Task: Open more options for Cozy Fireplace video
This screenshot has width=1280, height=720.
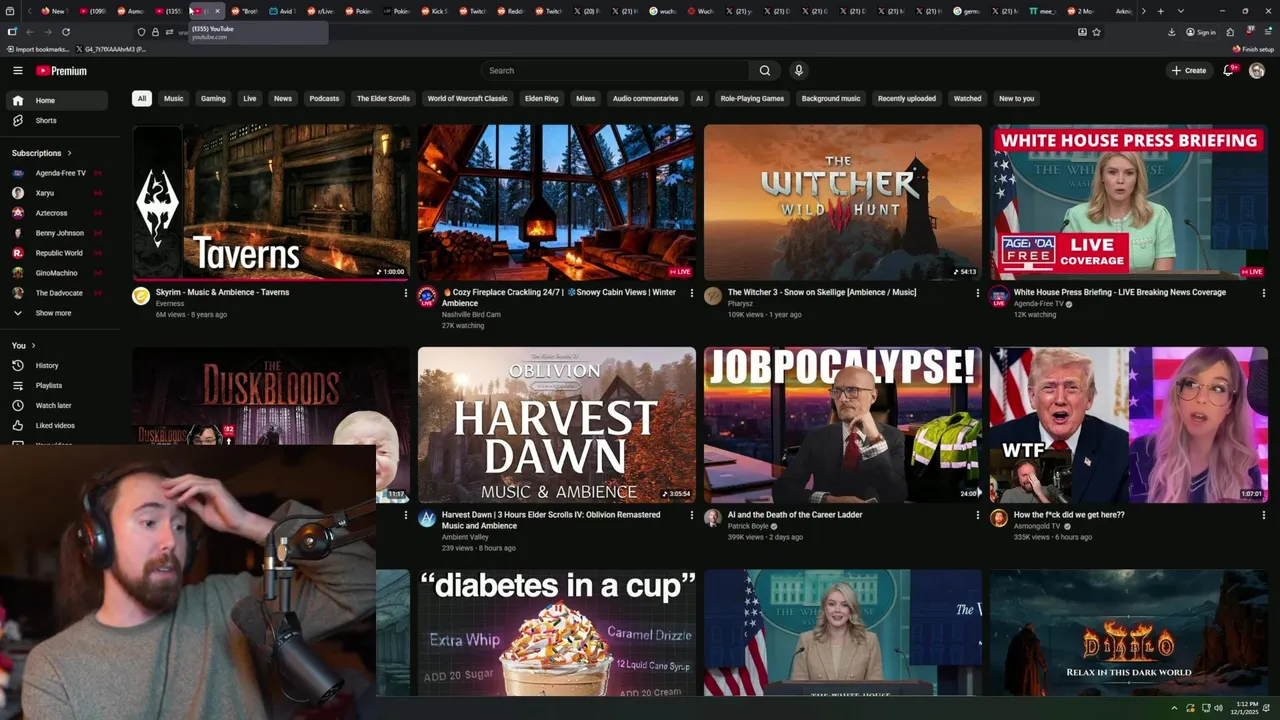Action: click(691, 293)
